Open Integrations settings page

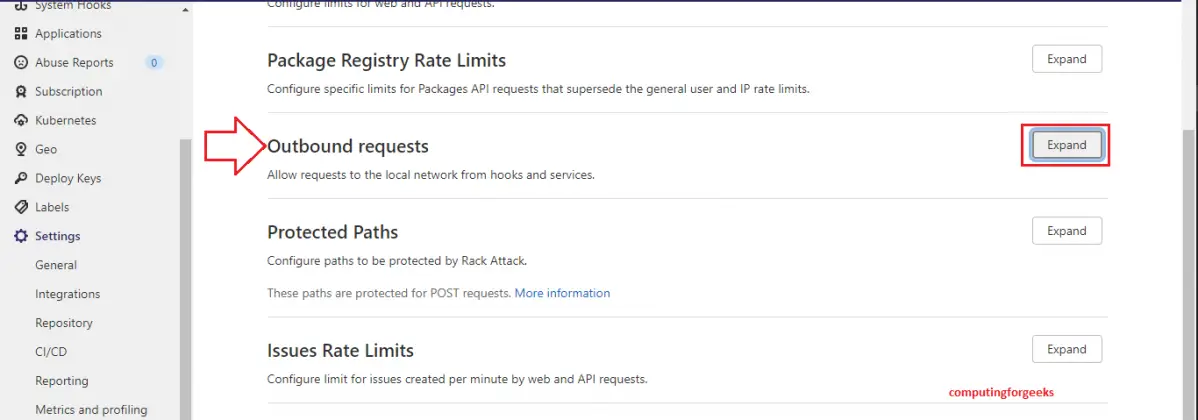click(x=67, y=294)
